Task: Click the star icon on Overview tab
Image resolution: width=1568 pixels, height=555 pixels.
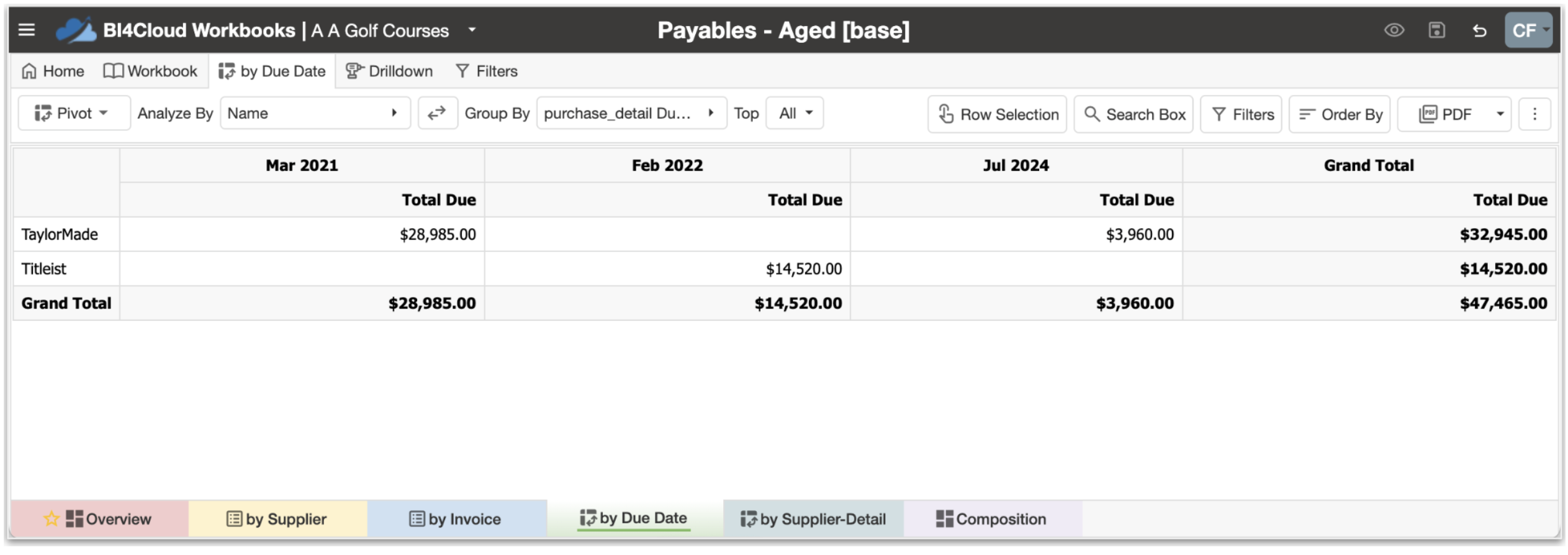Action: [51, 519]
